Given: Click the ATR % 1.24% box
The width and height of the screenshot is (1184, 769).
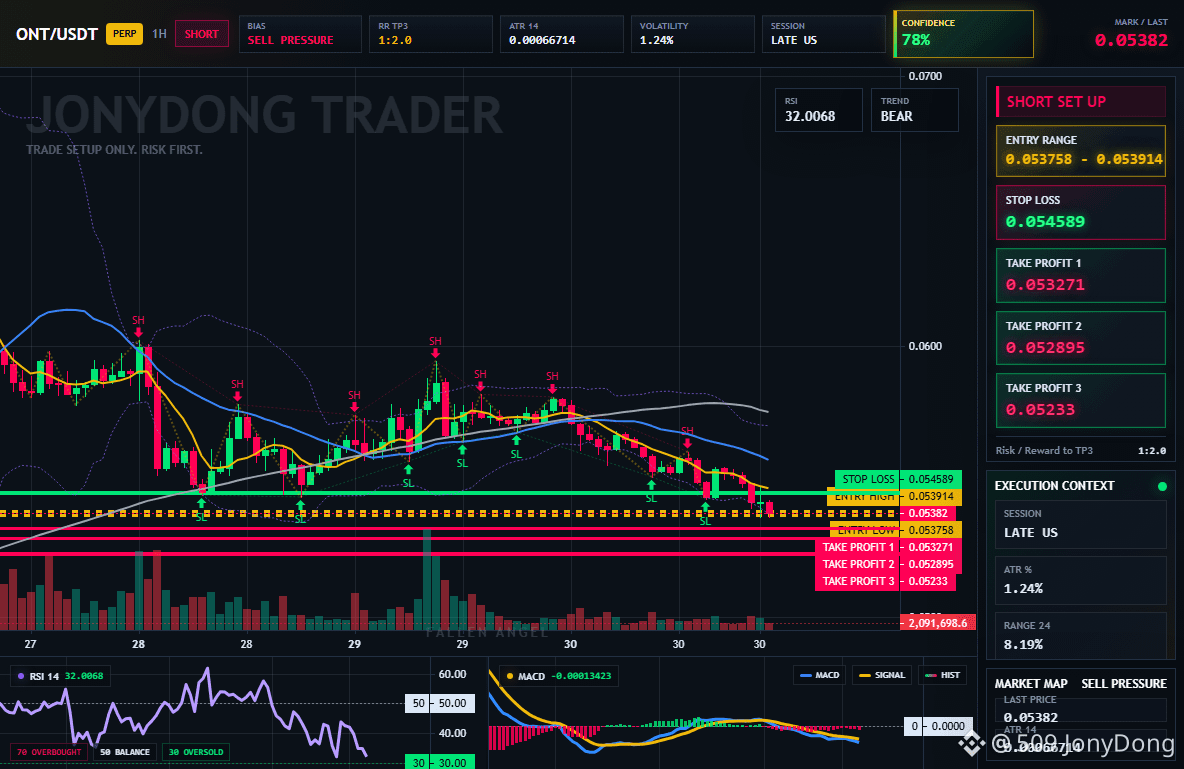Looking at the screenshot, I should [x=1081, y=580].
